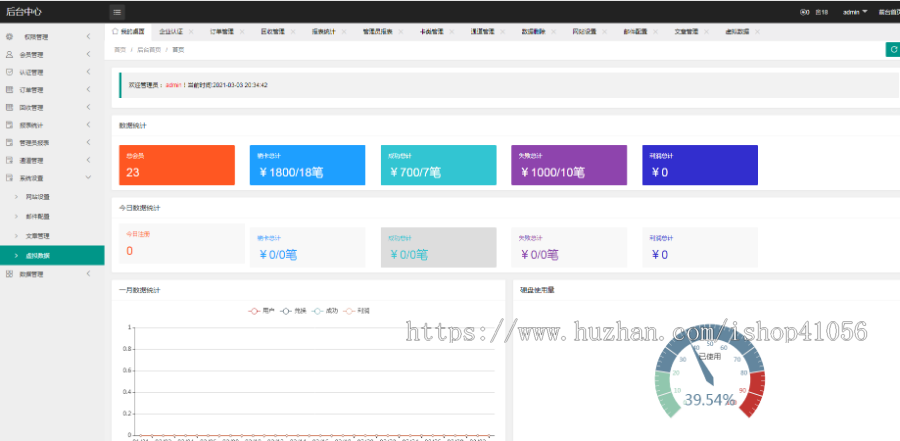The width and height of the screenshot is (900, 441).
Task: Click the gear icon beside 权限管理
Action: pyautogui.click(x=10, y=36)
